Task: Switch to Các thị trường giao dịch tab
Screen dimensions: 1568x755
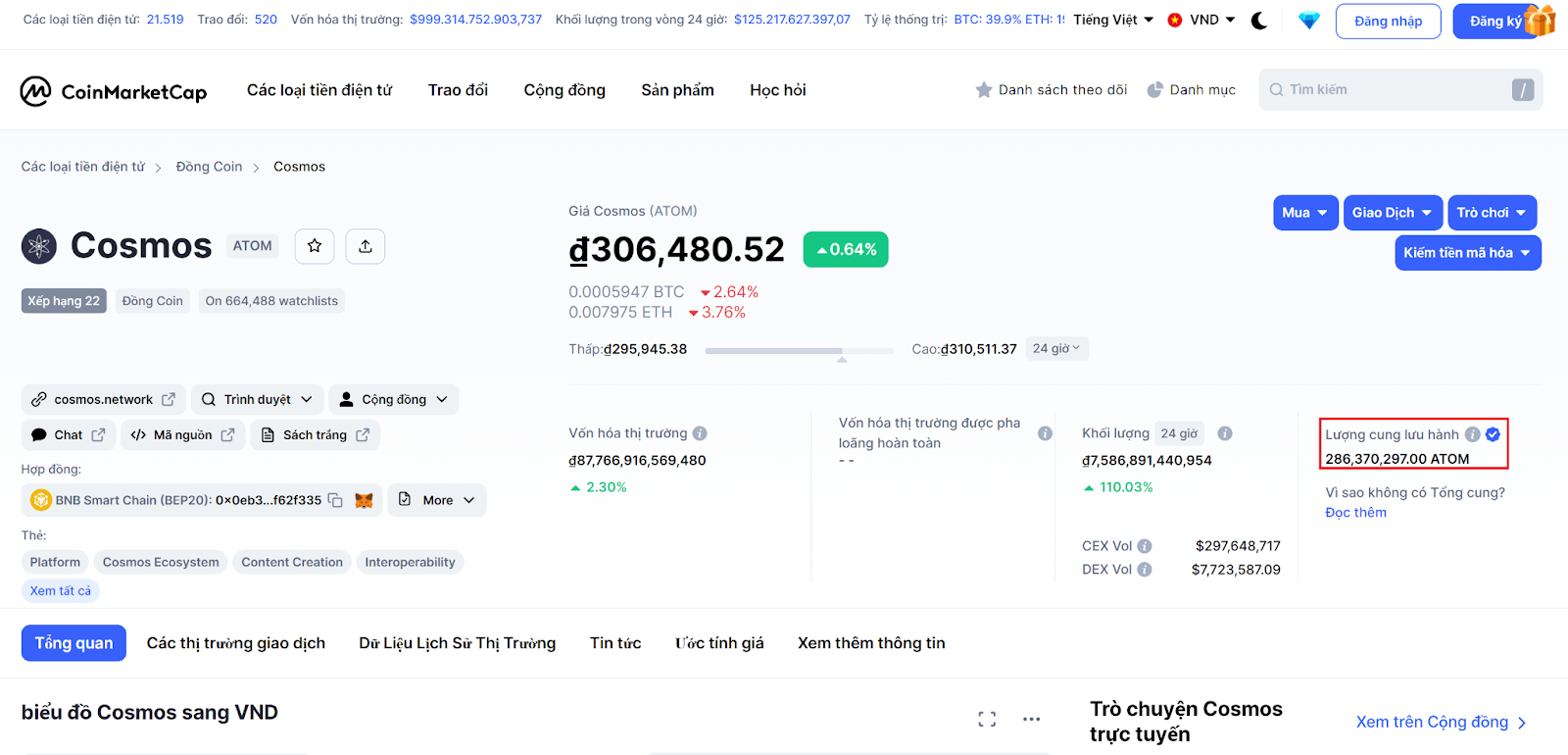Action: tap(236, 643)
